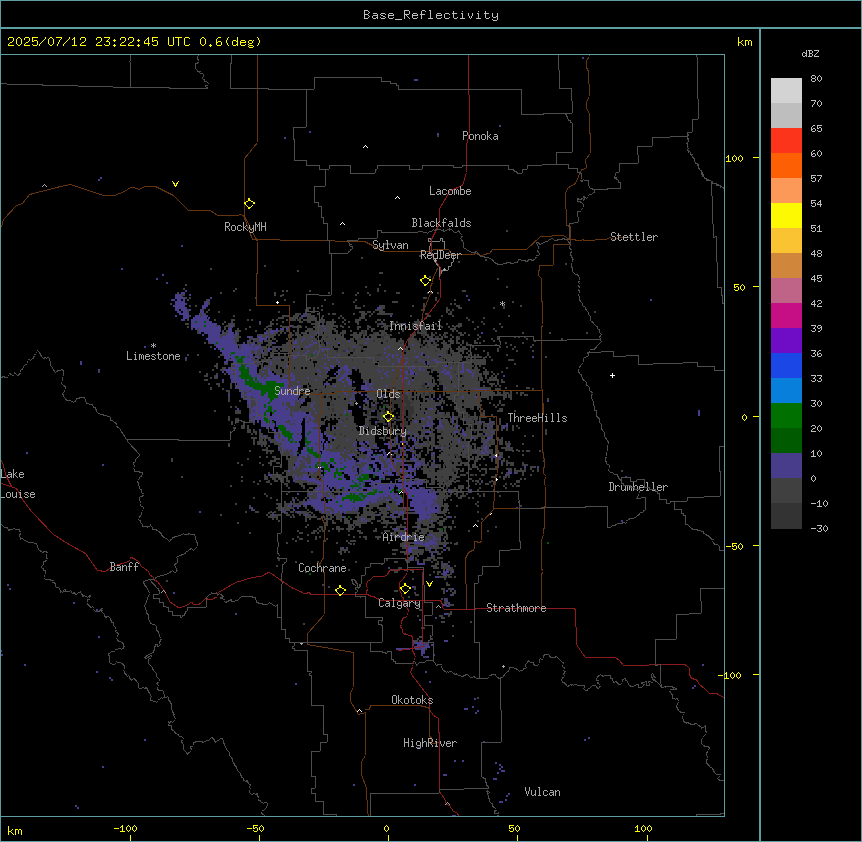Click the km unit label at top right
Screen dimensions: 862x842
[745, 42]
